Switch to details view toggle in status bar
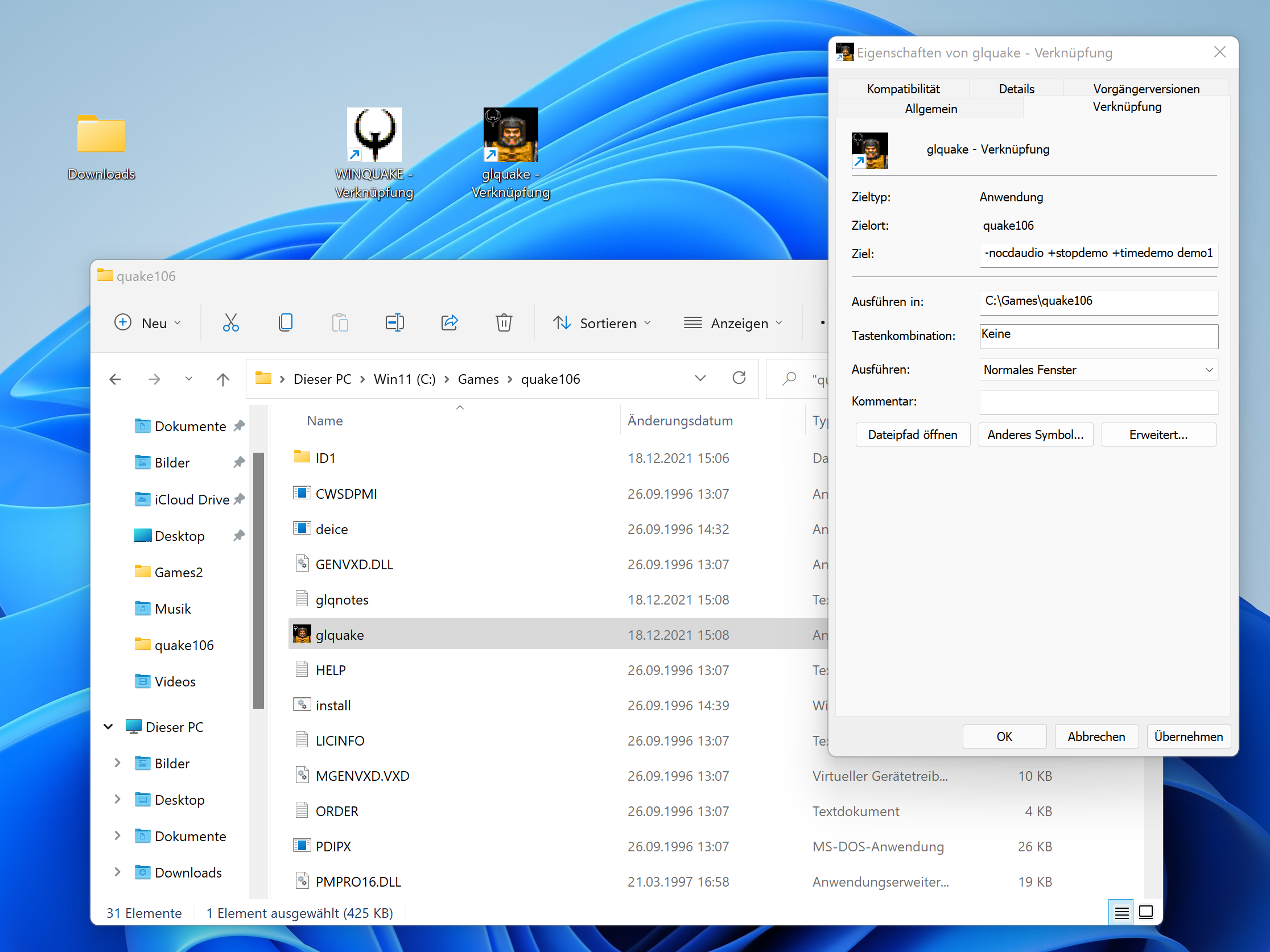Viewport: 1270px width, 952px height. [x=1121, y=912]
